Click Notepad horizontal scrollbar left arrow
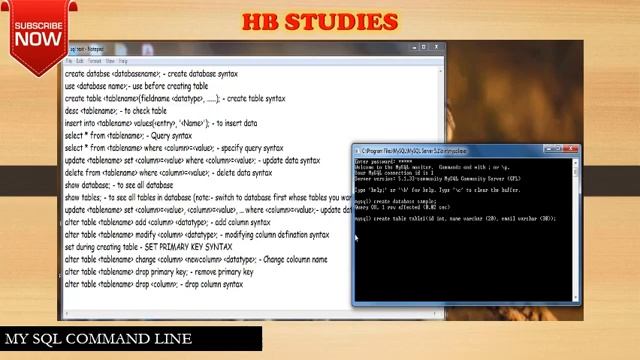 [x=67, y=313]
